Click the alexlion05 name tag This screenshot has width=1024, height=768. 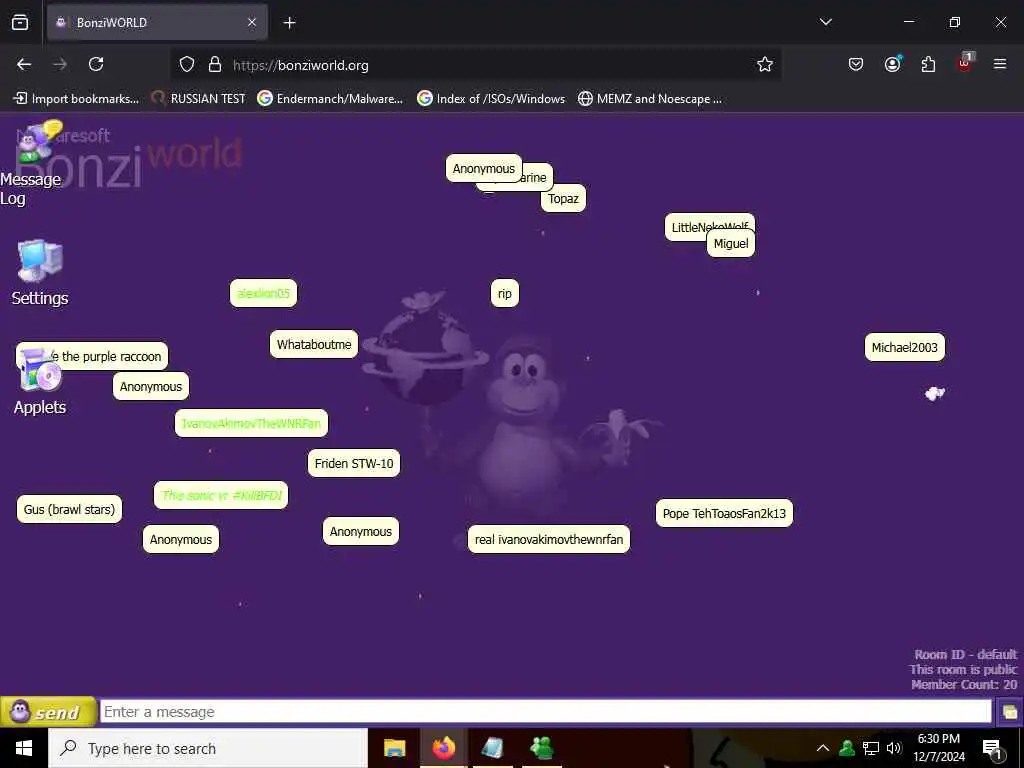(263, 293)
